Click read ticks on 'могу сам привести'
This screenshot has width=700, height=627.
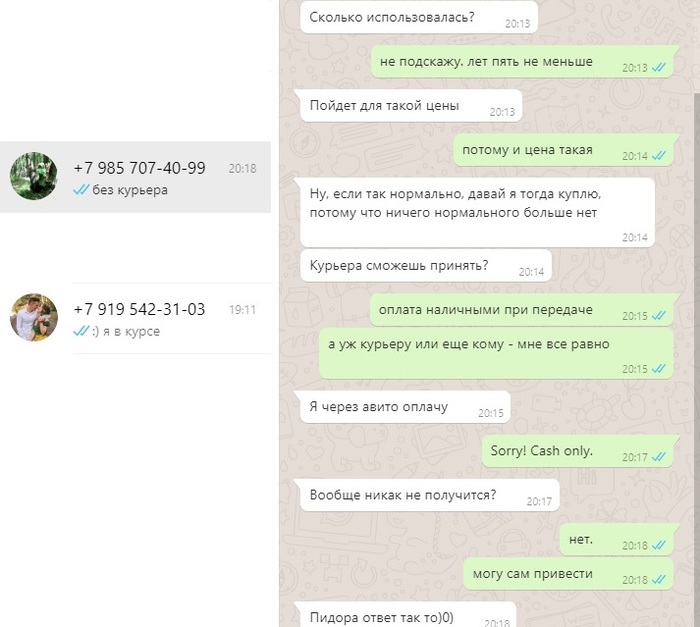[658, 580]
